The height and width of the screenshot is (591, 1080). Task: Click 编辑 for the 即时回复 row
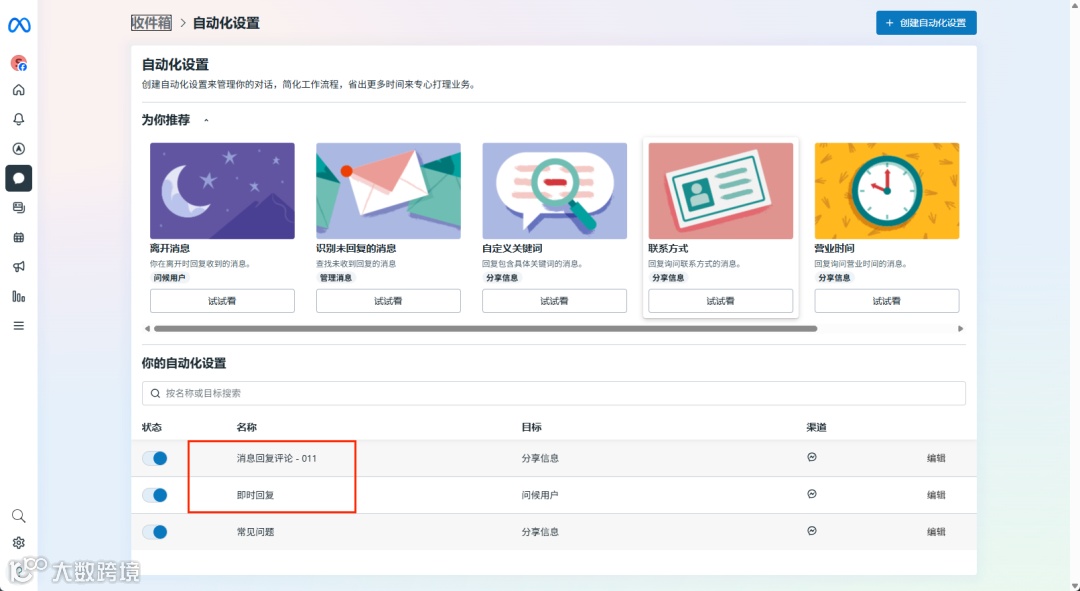click(x=936, y=495)
